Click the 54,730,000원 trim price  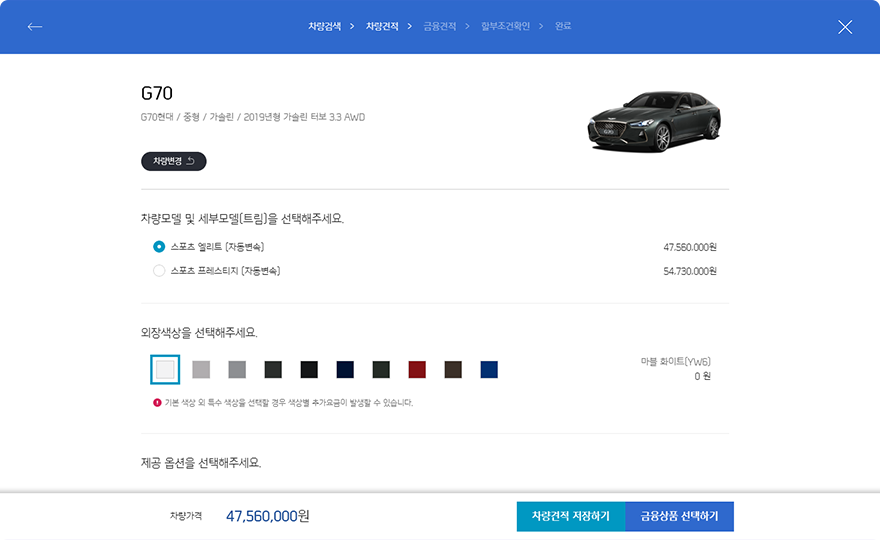point(690,271)
